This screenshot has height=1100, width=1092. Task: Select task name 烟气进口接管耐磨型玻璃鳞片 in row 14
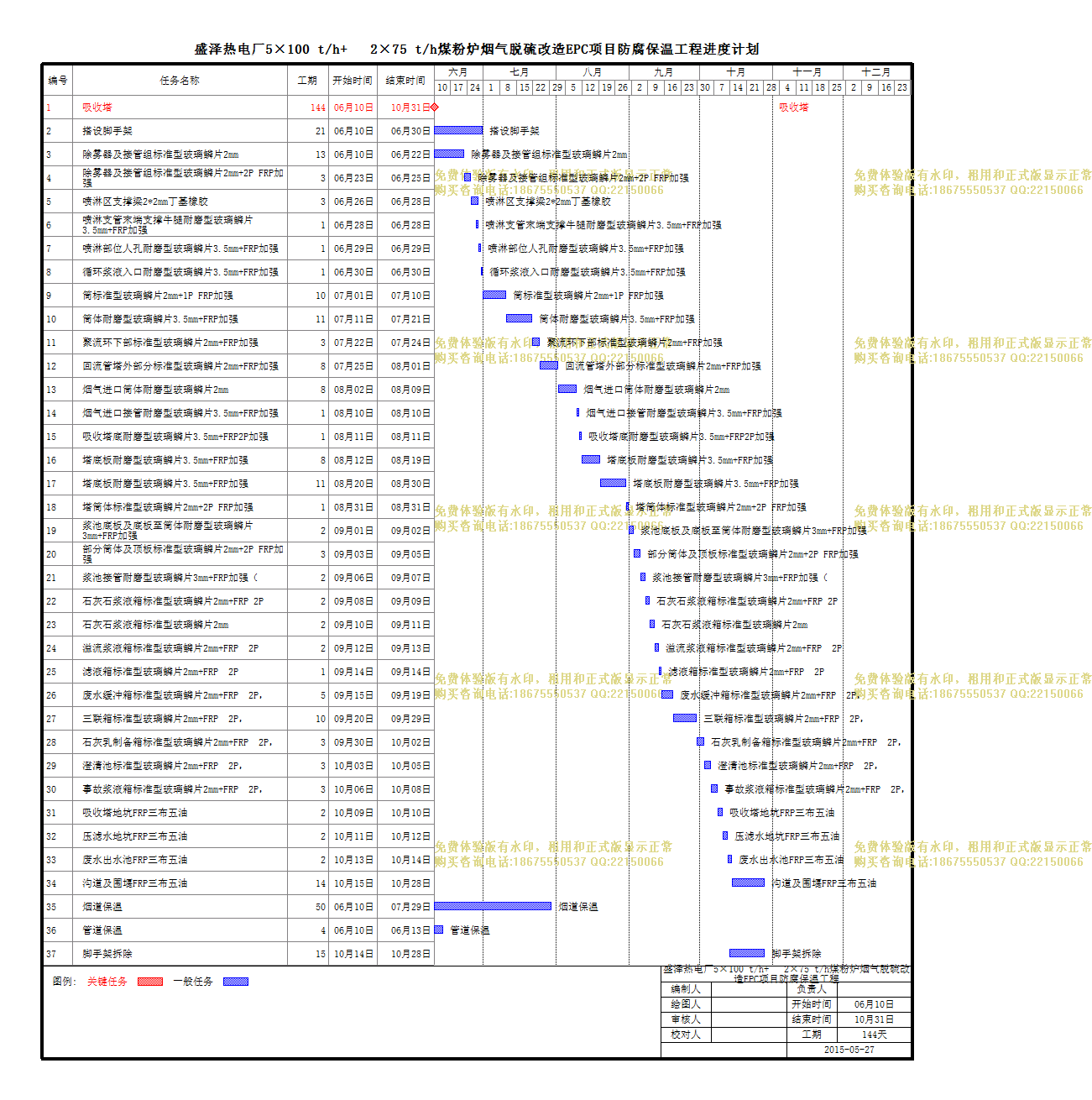[180, 413]
